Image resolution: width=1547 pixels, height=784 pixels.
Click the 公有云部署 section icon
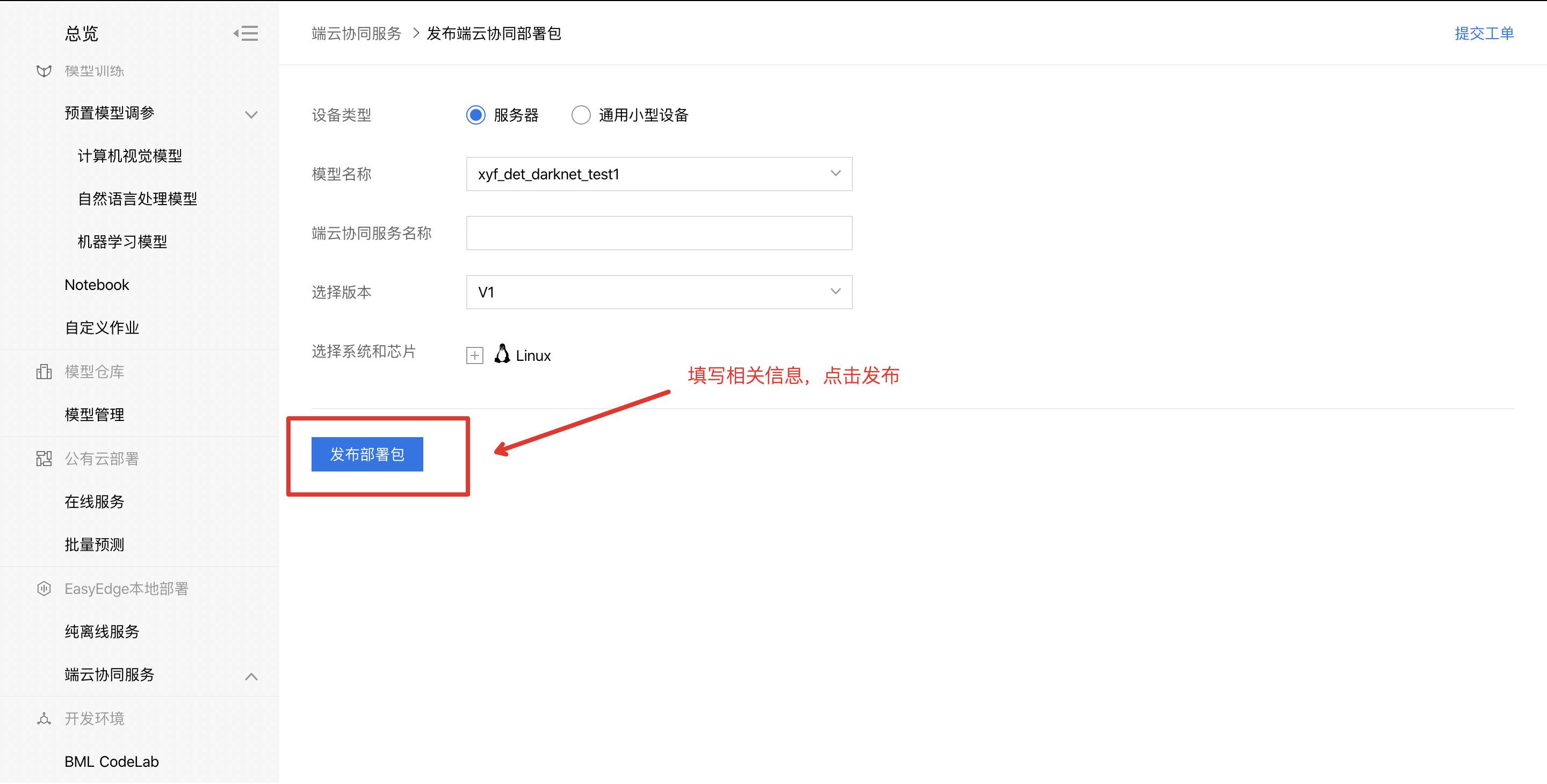44,459
